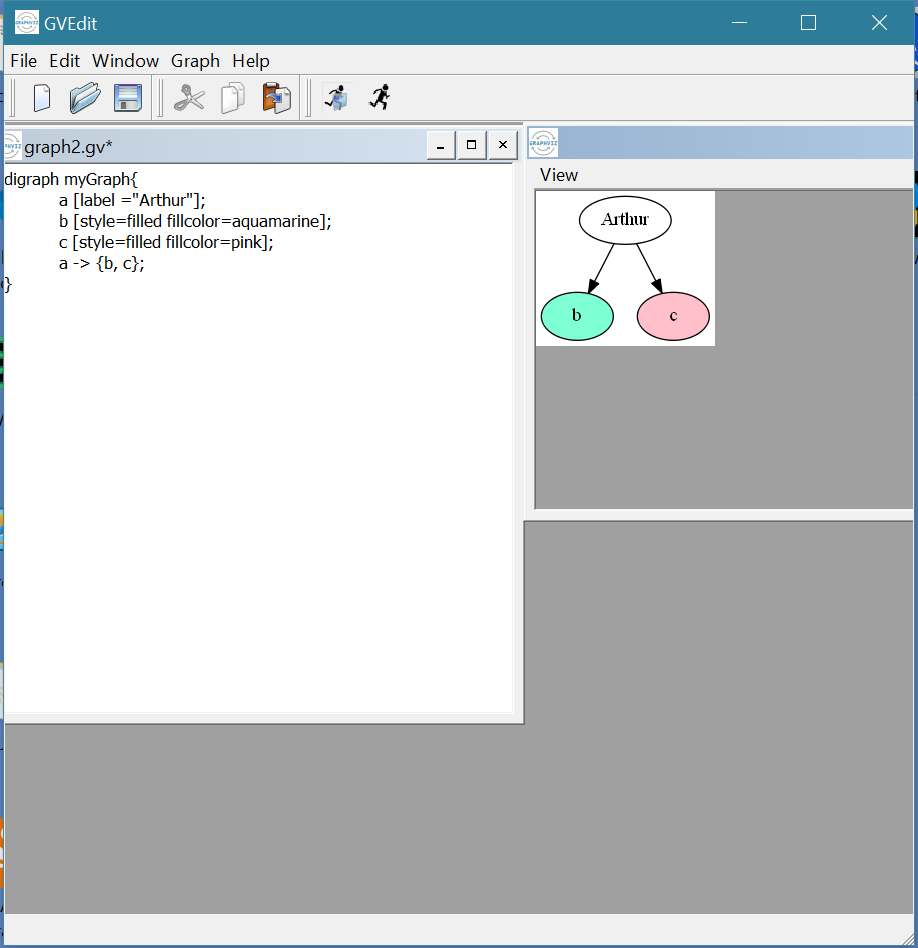Click the Arthur node in graph preview
918x948 pixels.
(x=625, y=219)
